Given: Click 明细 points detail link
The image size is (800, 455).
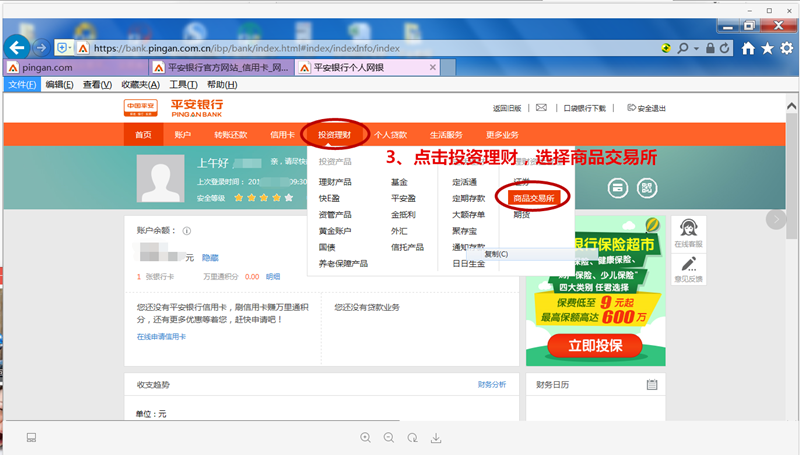Looking at the screenshot, I should pos(273,276).
